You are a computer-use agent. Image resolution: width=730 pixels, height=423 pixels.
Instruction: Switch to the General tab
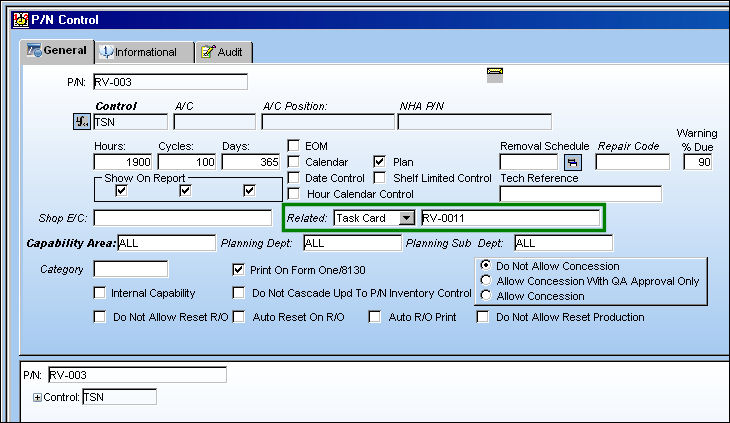pos(57,51)
